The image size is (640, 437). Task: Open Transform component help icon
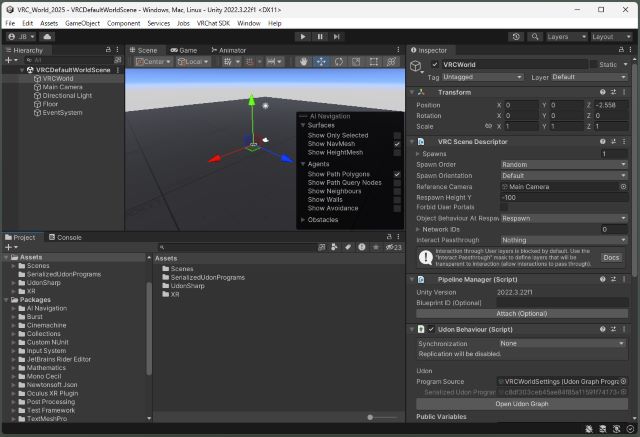point(602,92)
